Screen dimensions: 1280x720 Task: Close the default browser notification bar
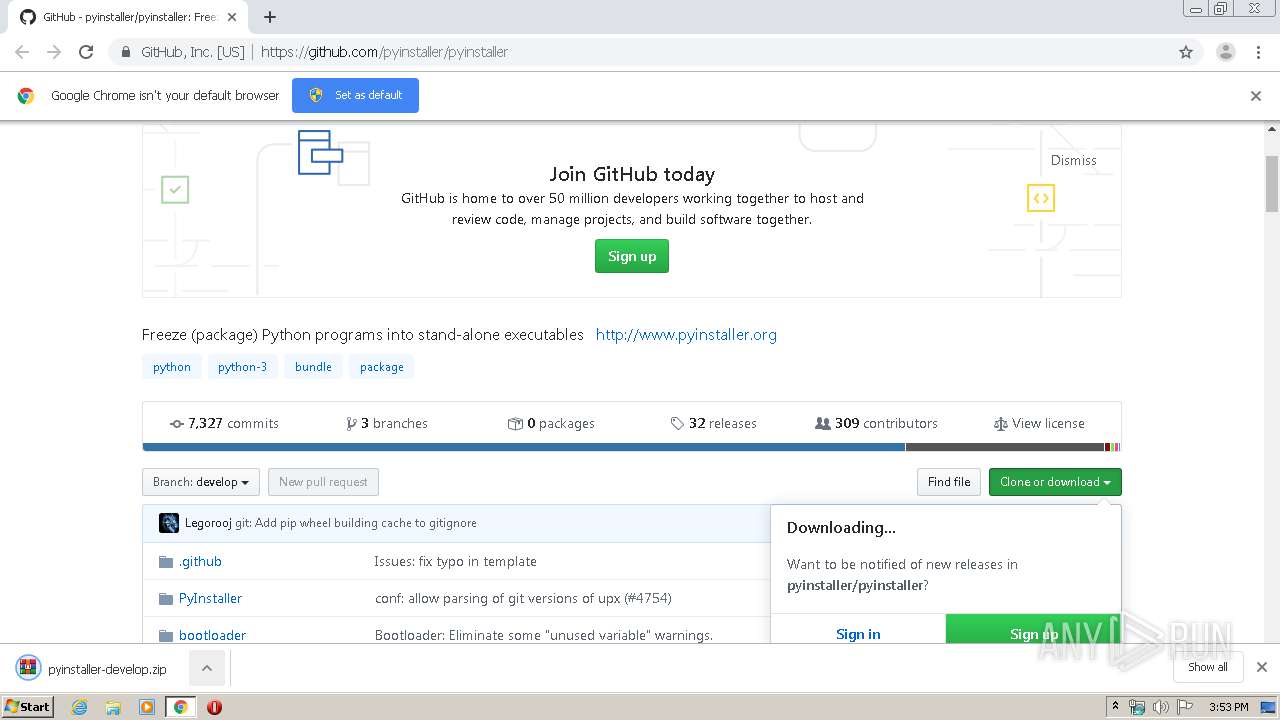click(1256, 96)
